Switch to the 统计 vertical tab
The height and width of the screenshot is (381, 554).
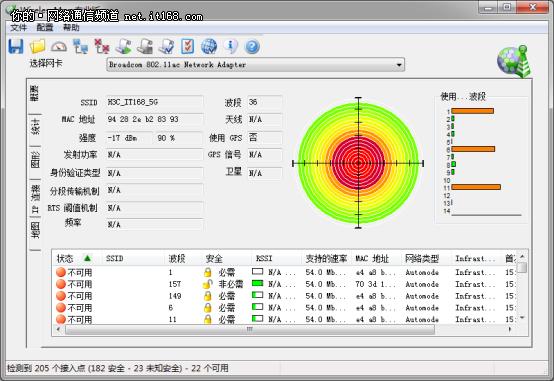(35, 127)
